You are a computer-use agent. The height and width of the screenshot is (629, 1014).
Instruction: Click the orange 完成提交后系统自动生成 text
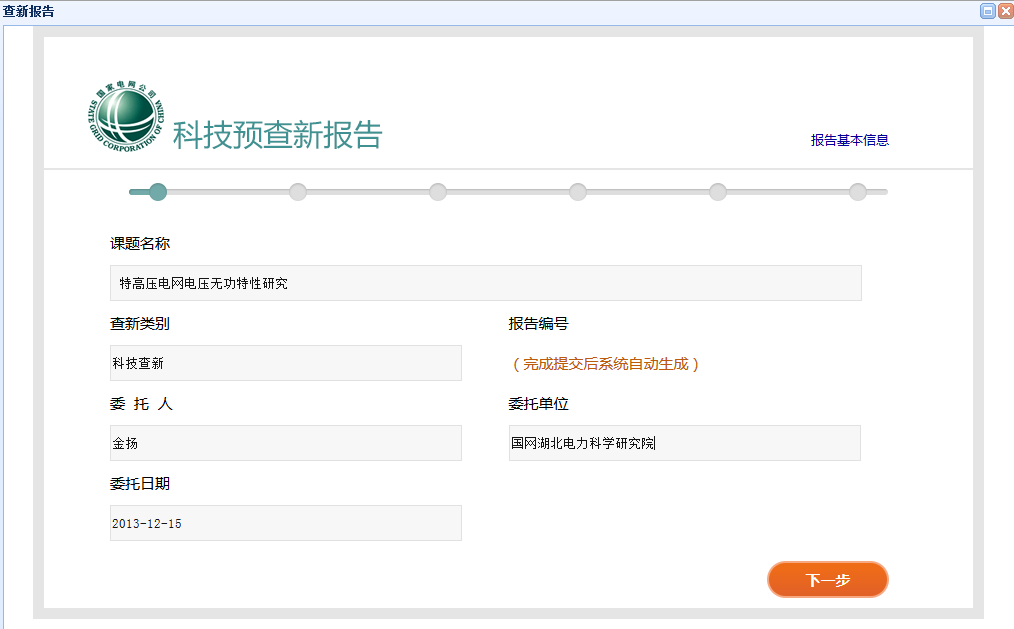click(x=605, y=364)
